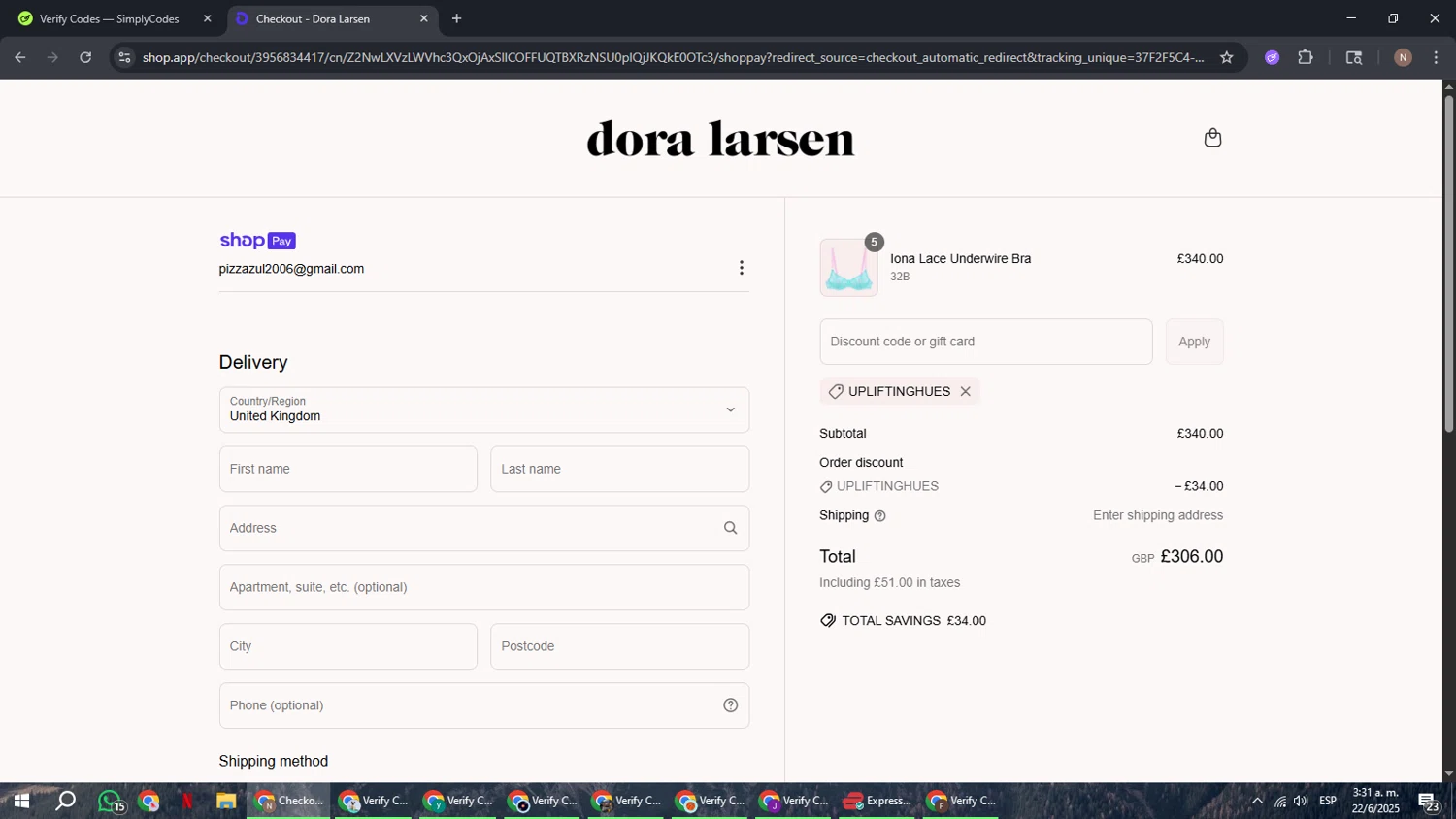Open the tab search icon in toolbar
The height and width of the screenshot is (819, 1456).
(1354, 57)
